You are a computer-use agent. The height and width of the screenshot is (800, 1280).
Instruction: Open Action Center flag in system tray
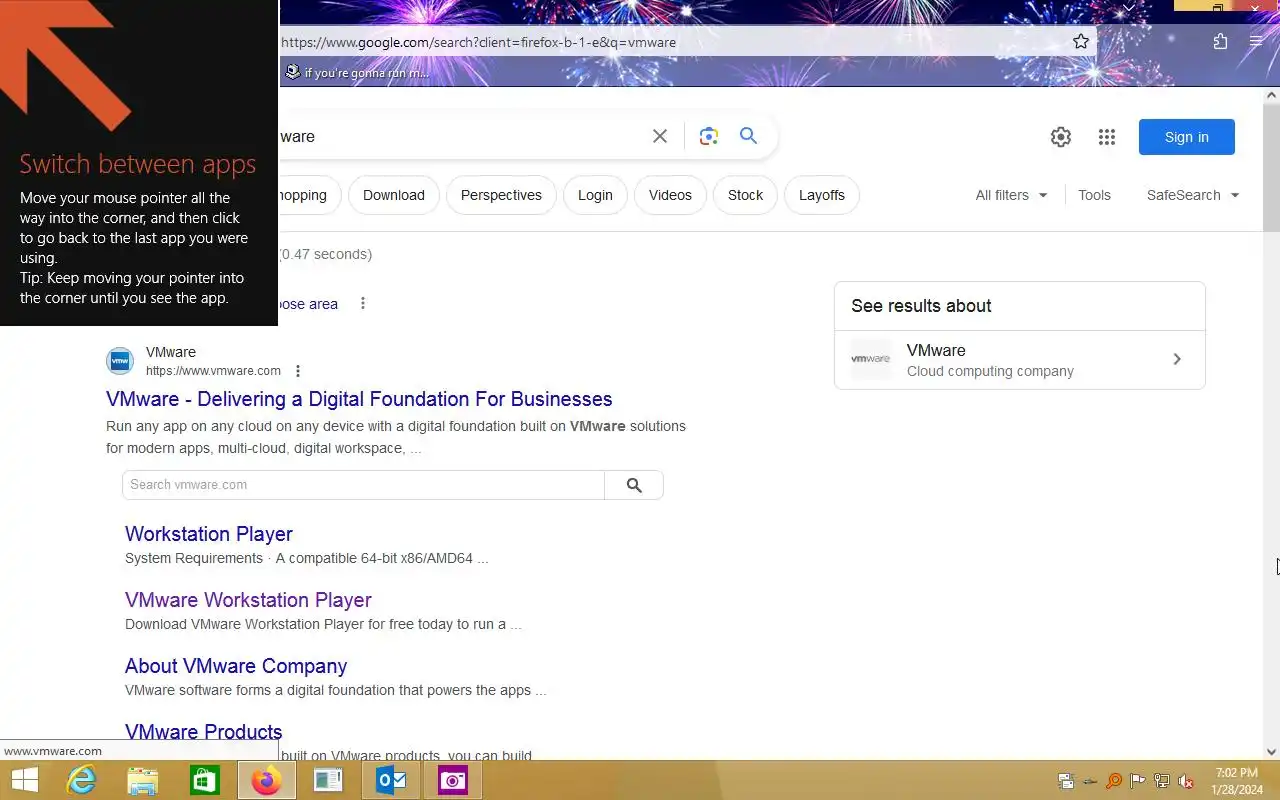click(x=1138, y=781)
